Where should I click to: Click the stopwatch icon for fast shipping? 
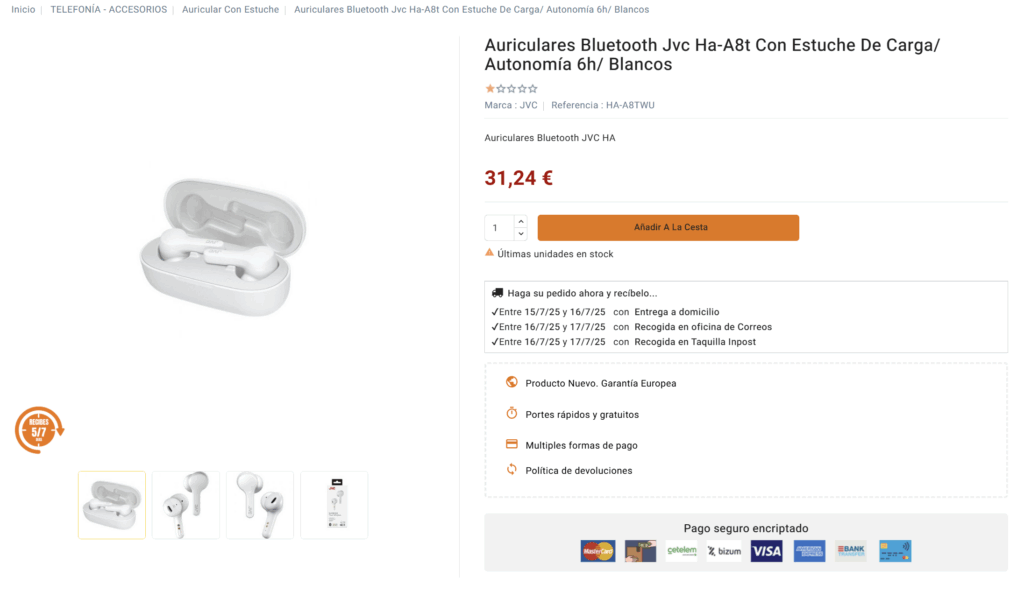click(512, 413)
